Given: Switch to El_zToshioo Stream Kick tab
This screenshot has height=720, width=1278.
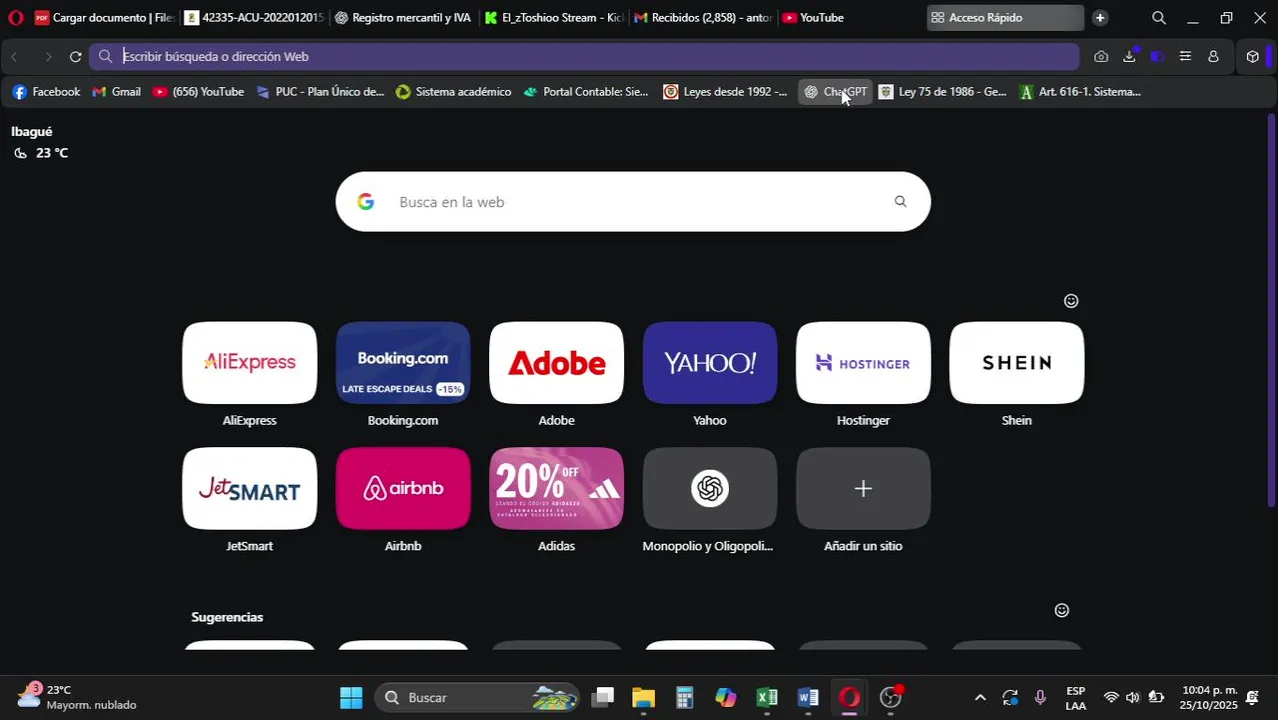Looking at the screenshot, I should coord(554,18).
